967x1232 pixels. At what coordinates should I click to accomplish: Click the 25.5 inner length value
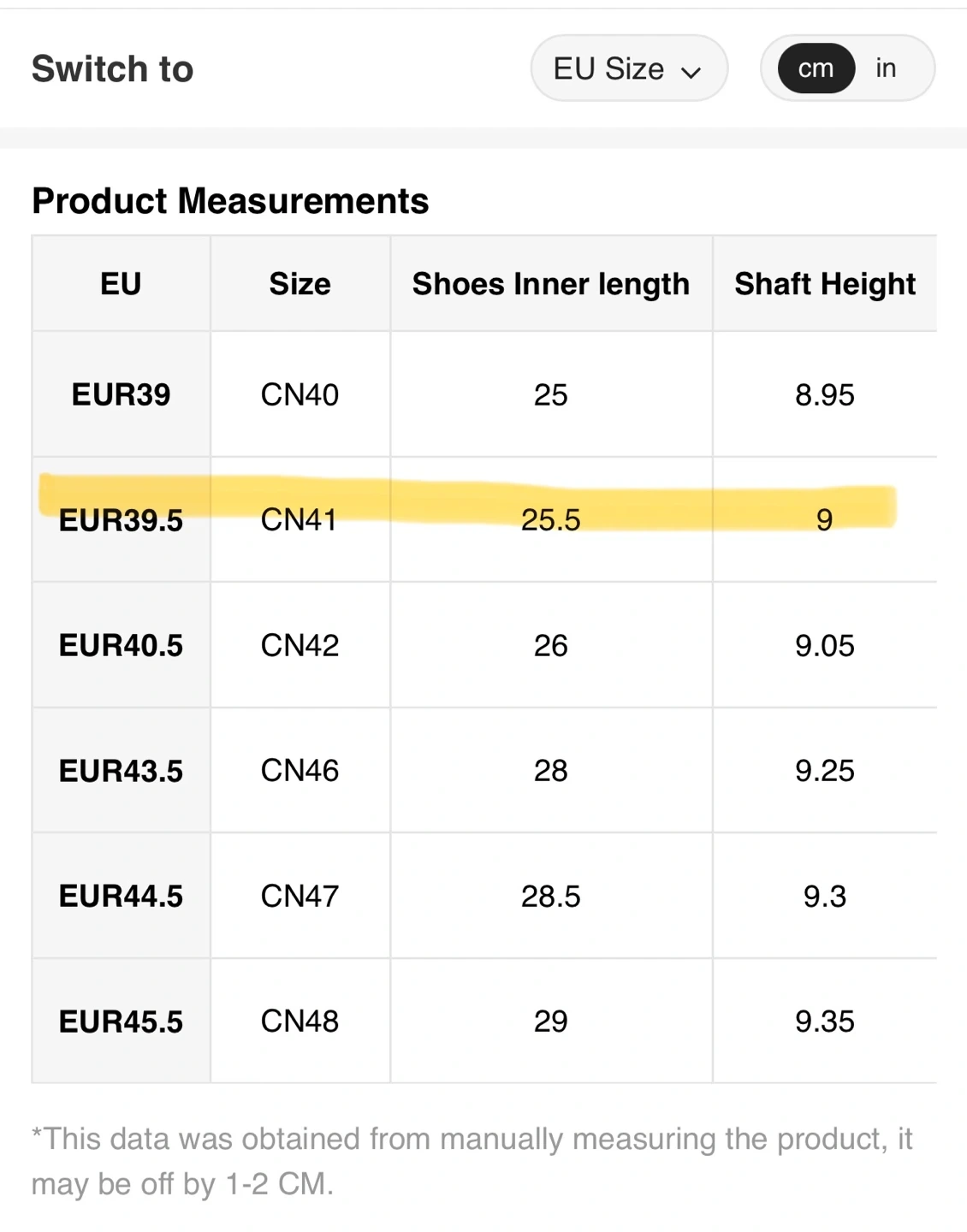550,520
